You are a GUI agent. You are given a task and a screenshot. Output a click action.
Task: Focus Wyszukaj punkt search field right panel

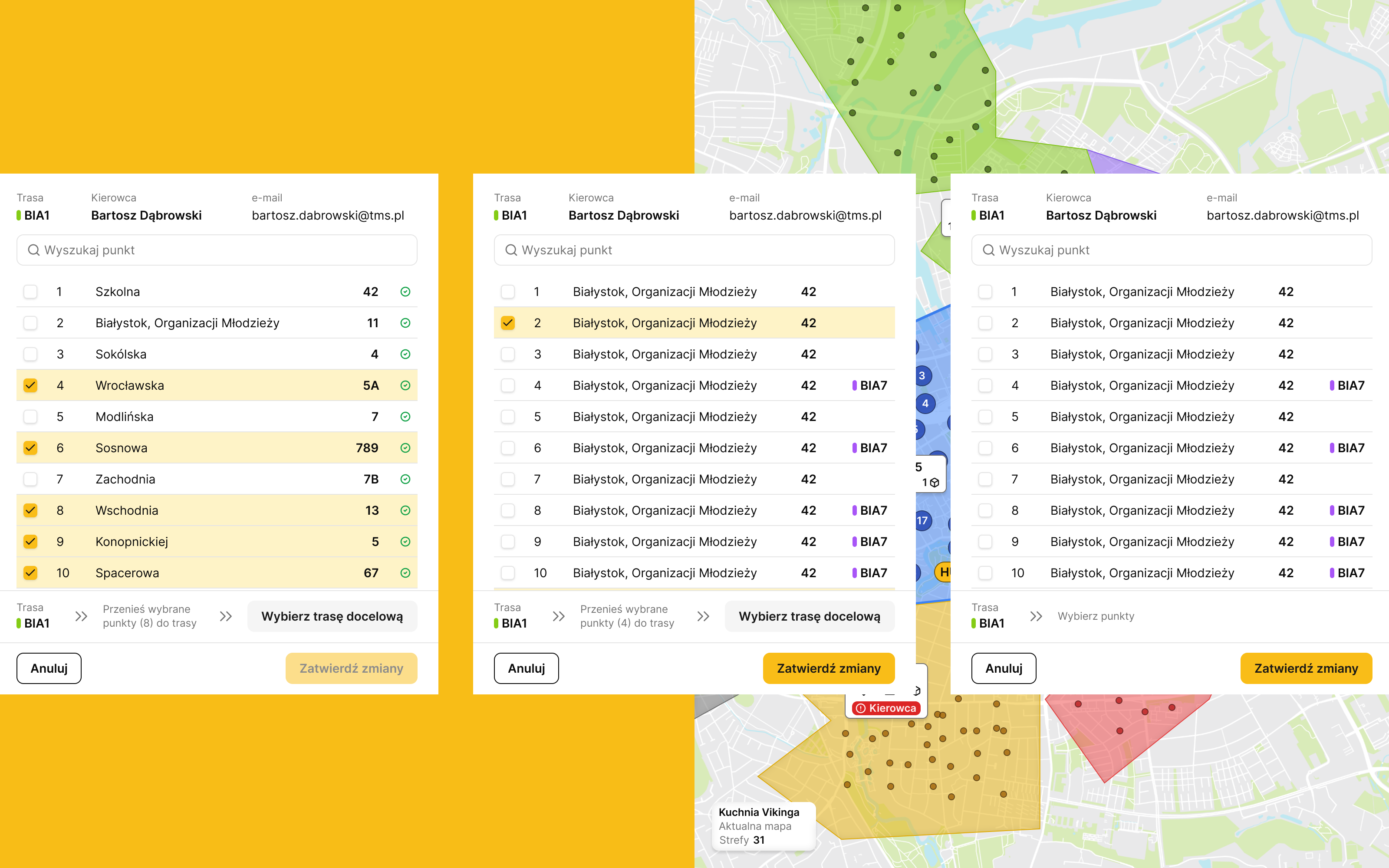click(x=1172, y=250)
